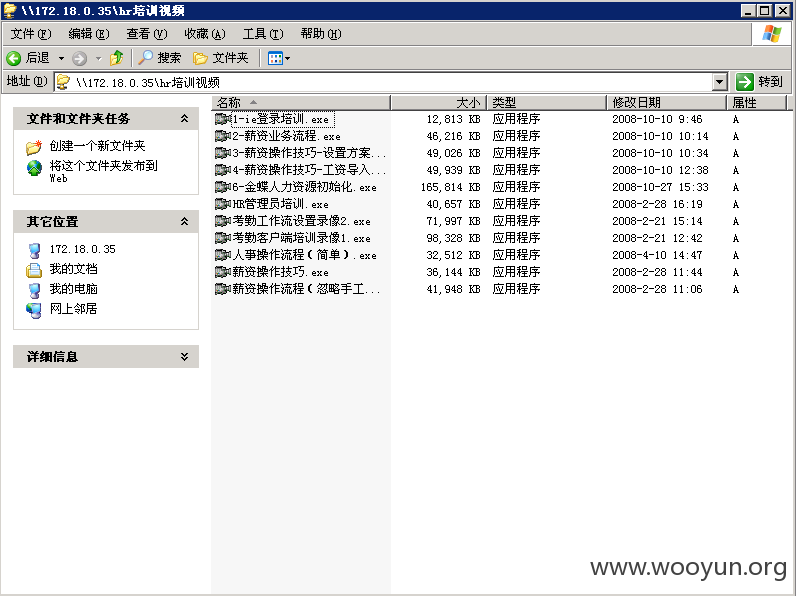The height and width of the screenshot is (596, 796).
Task: Click the publish to Web globe icon
Action: pyautogui.click(x=34, y=168)
